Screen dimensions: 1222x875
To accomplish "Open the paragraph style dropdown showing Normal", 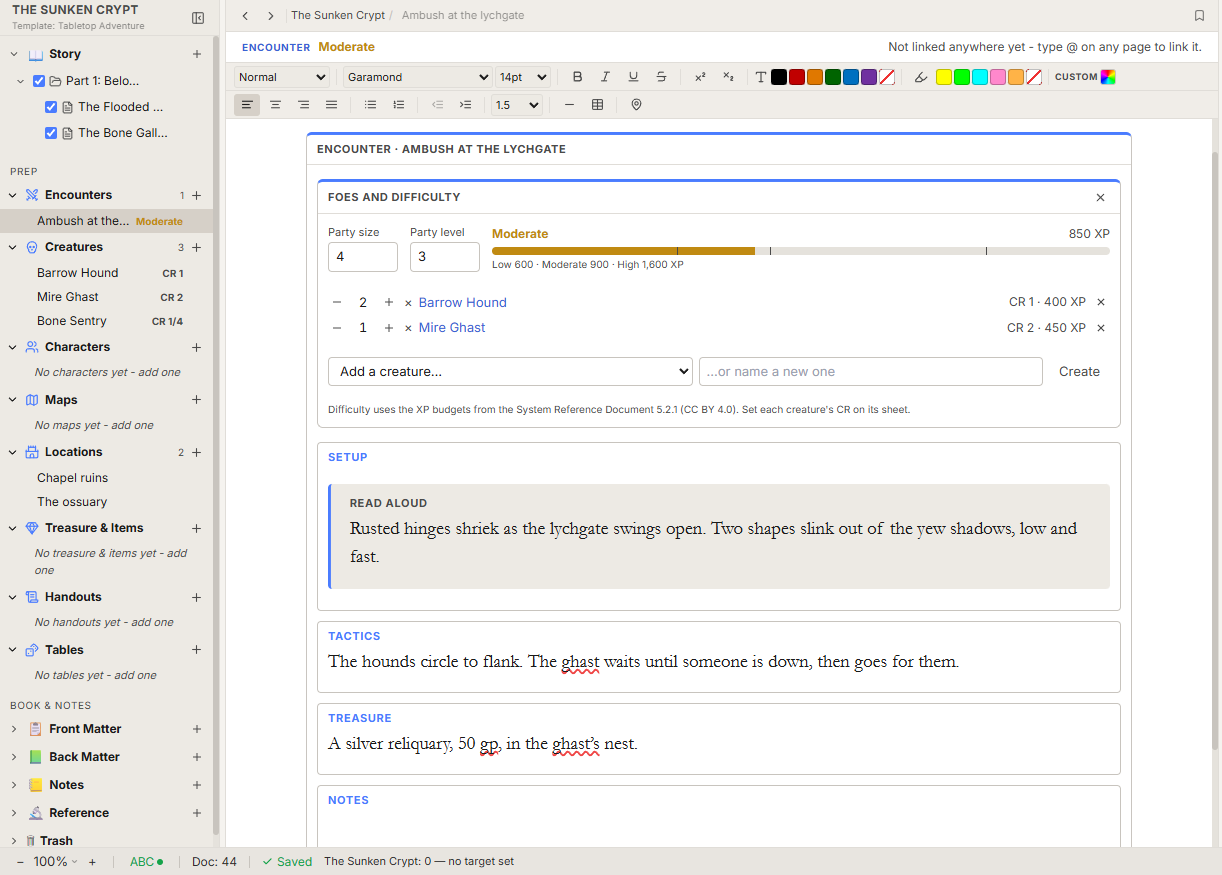I will pos(282,77).
